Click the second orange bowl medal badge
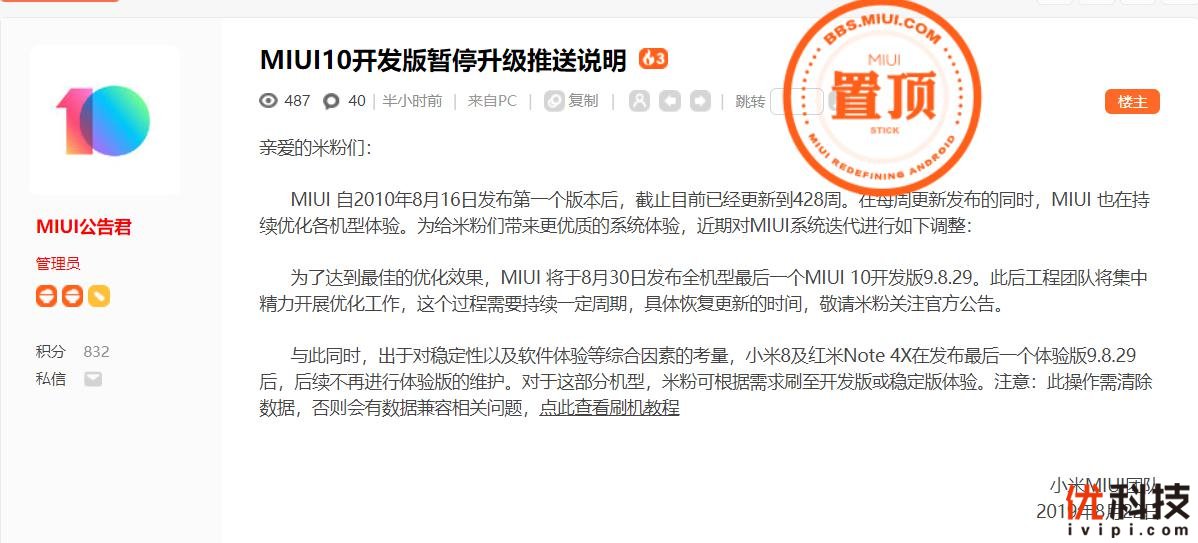The width and height of the screenshot is (1198, 543). pos(73,296)
